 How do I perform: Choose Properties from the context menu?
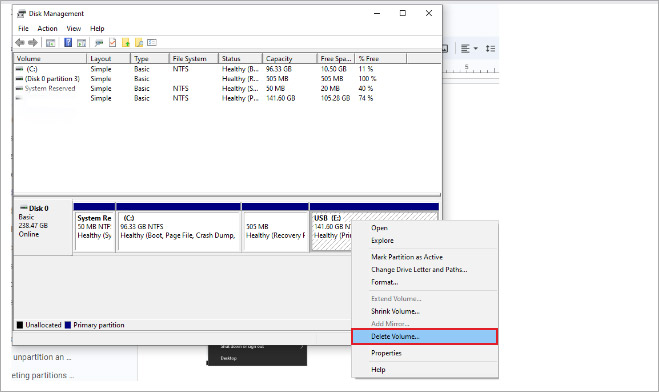(425, 353)
